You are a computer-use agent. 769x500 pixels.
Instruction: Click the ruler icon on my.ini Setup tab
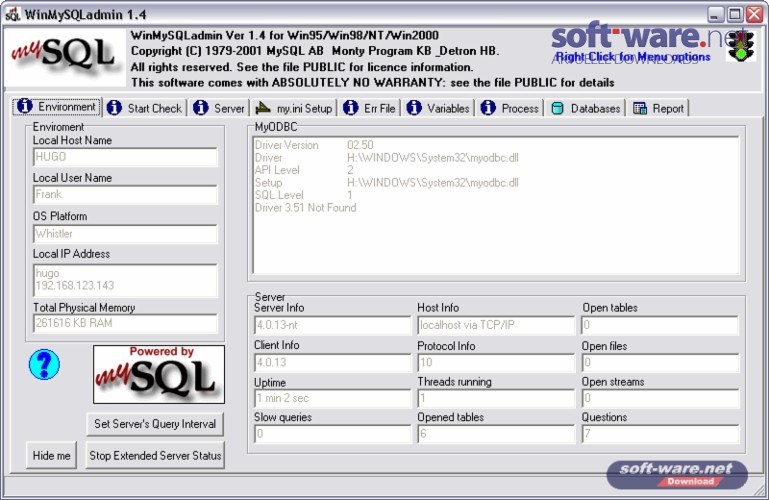point(263,107)
